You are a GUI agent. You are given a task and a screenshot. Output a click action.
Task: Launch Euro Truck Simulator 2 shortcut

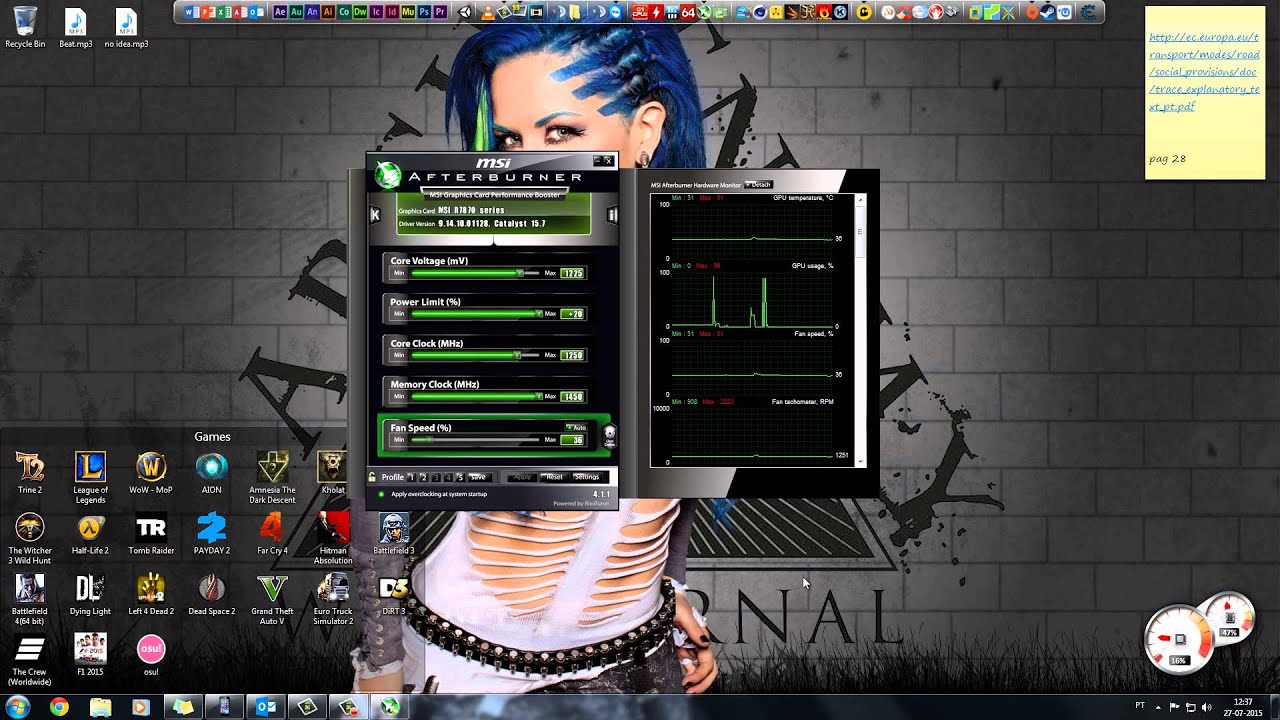(333, 600)
